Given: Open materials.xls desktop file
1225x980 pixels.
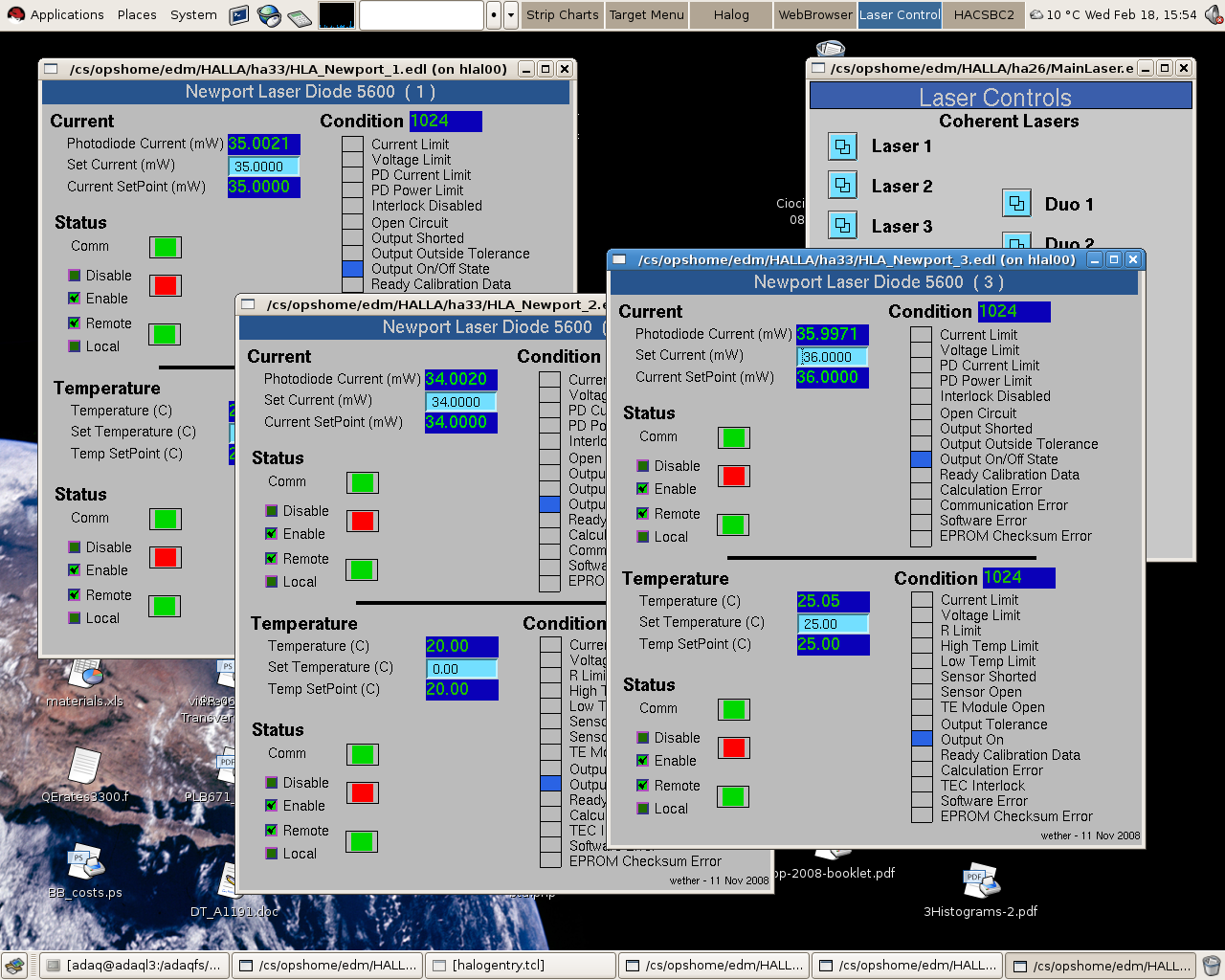Looking at the screenshot, I should [x=85, y=684].
